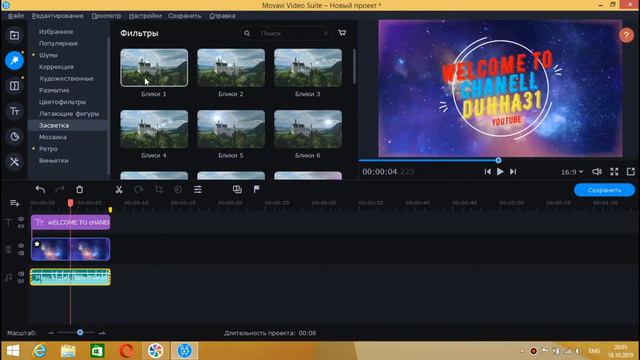Viewport: 640px width, 360px height.
Task: Open Internet Explorer from taskbar
Action: tap(40, 351)
